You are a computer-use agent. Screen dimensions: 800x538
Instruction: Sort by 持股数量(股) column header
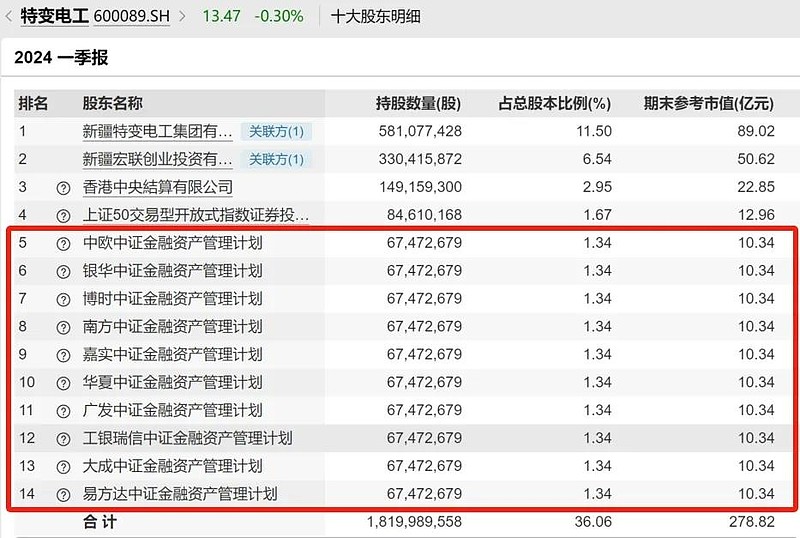coord(418,103)
